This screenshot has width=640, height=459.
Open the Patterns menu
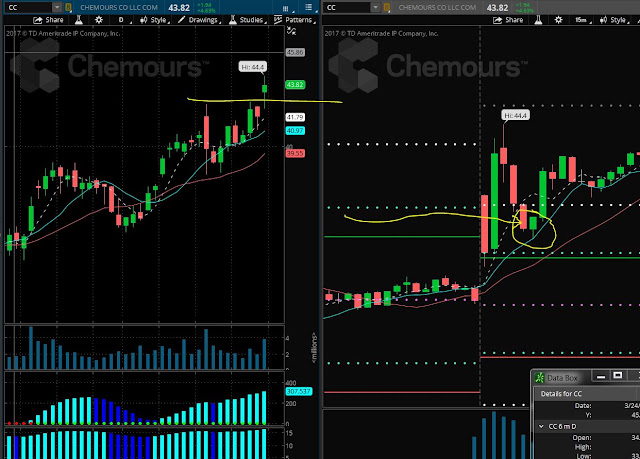[x=294, y=20]
